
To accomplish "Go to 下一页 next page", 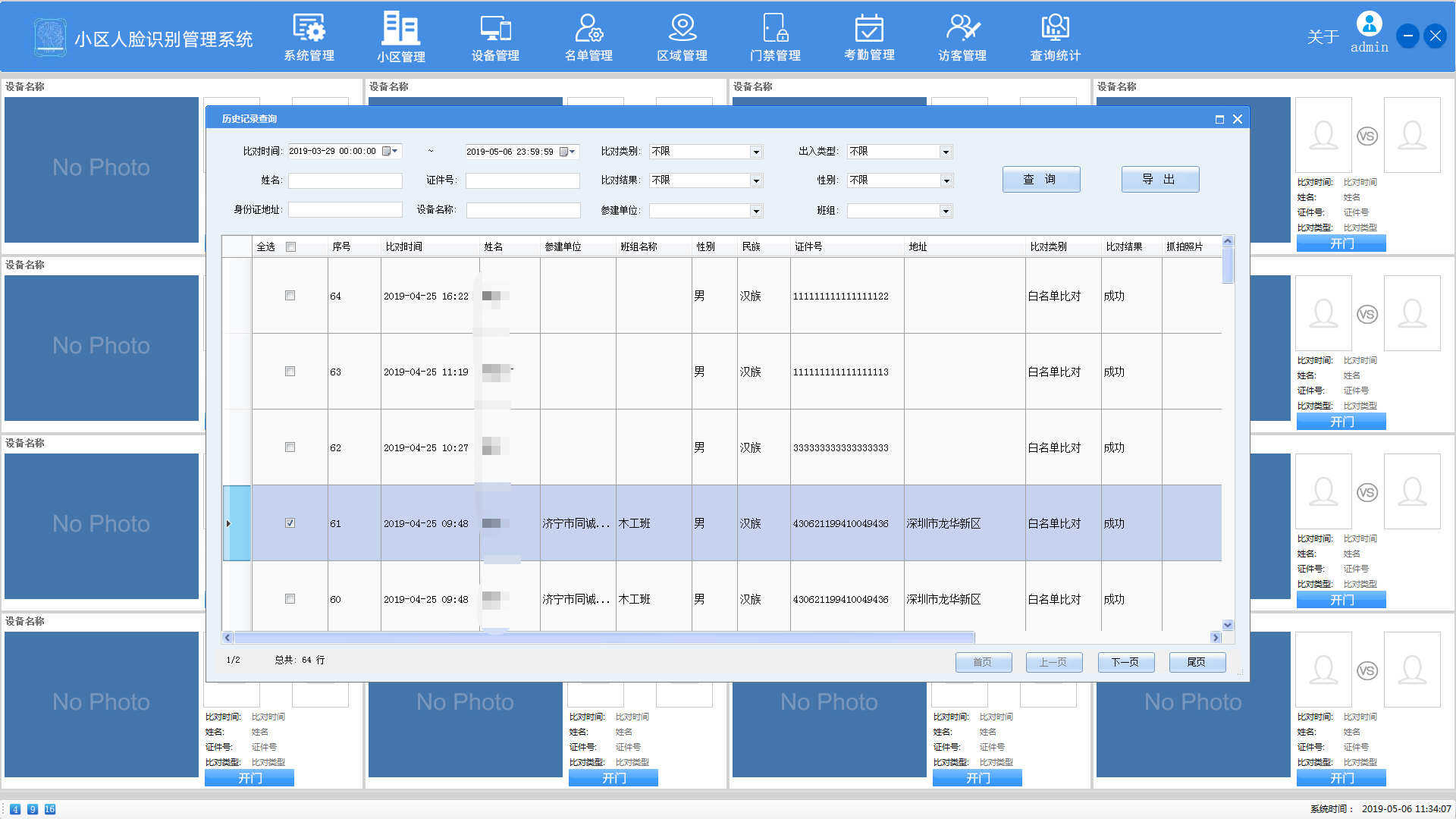I will (1125, 662).
